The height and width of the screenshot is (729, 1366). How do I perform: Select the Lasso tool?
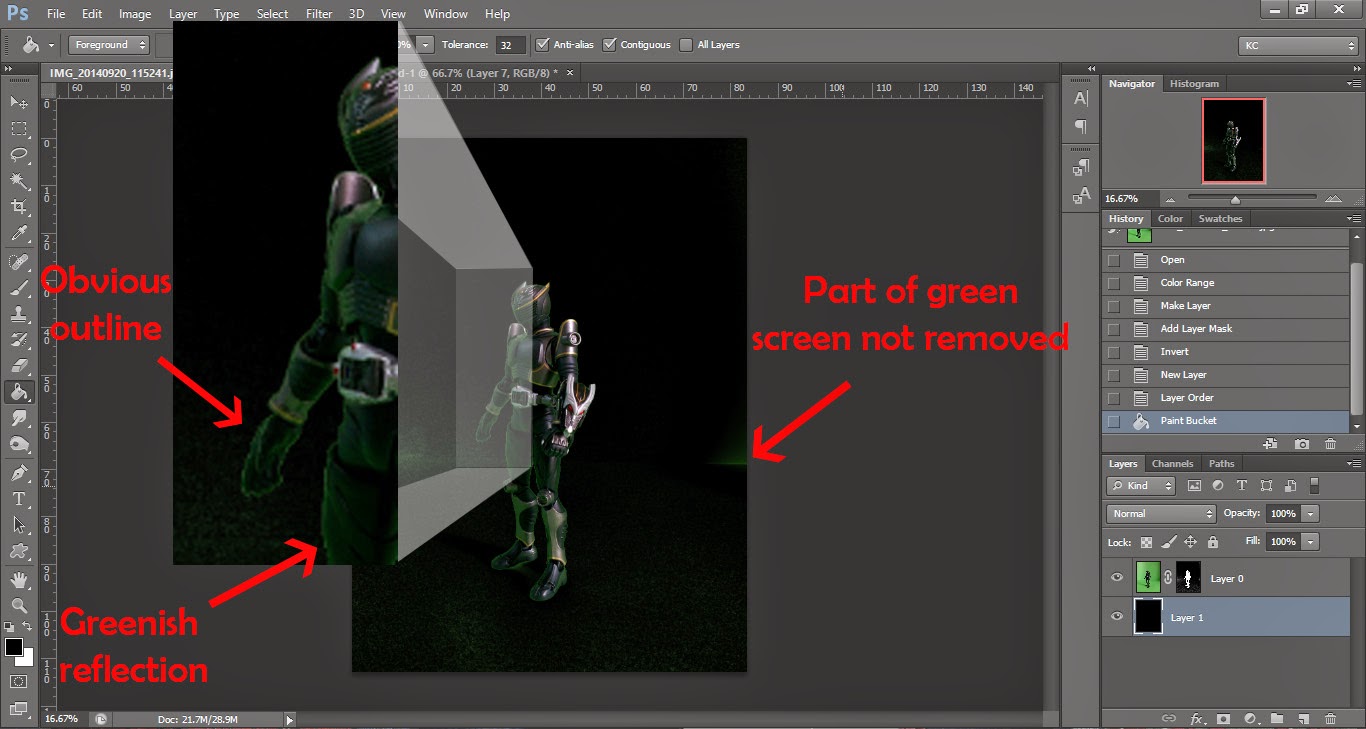(20, 154)
